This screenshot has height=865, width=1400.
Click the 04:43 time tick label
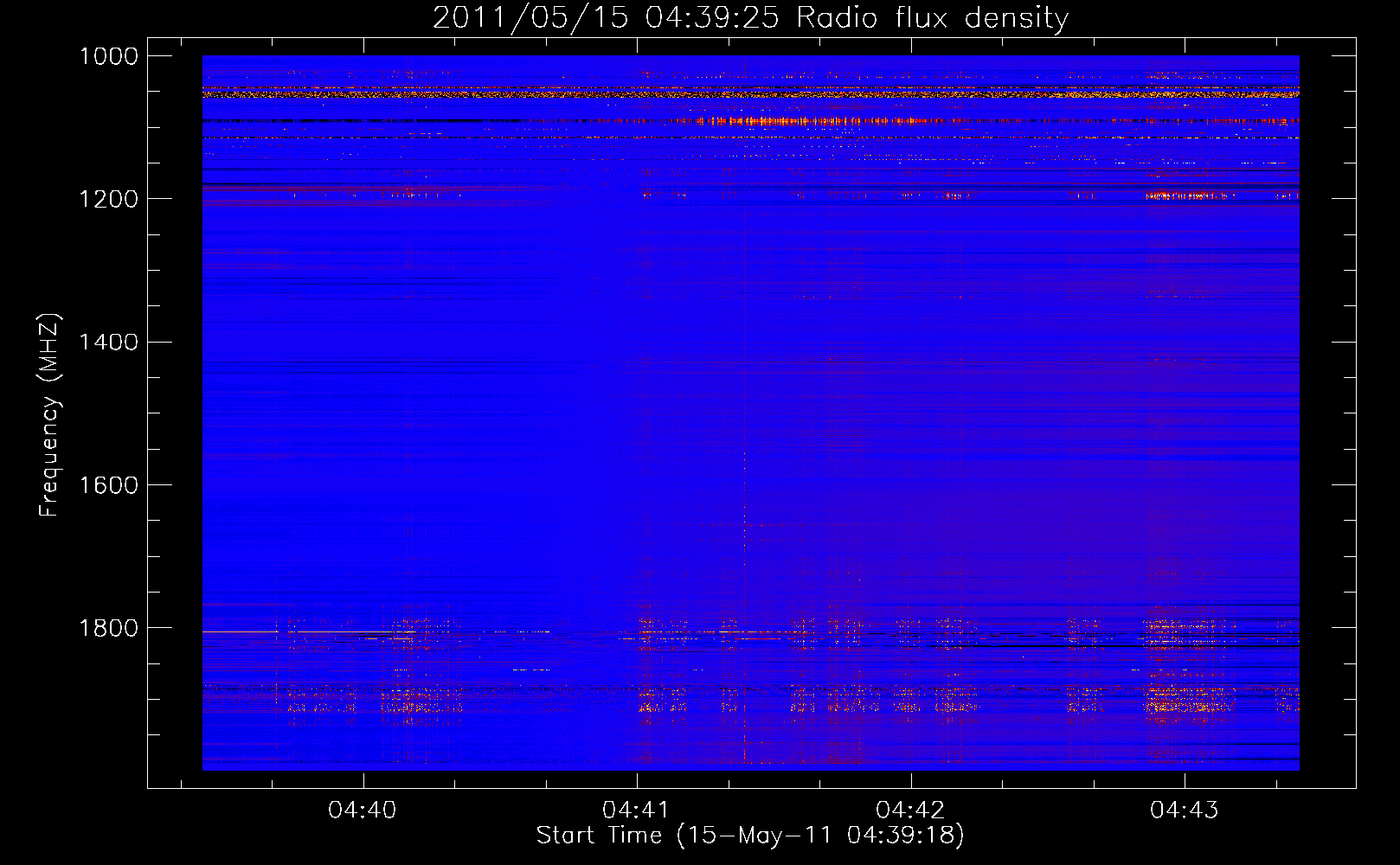pos(1184,811)
